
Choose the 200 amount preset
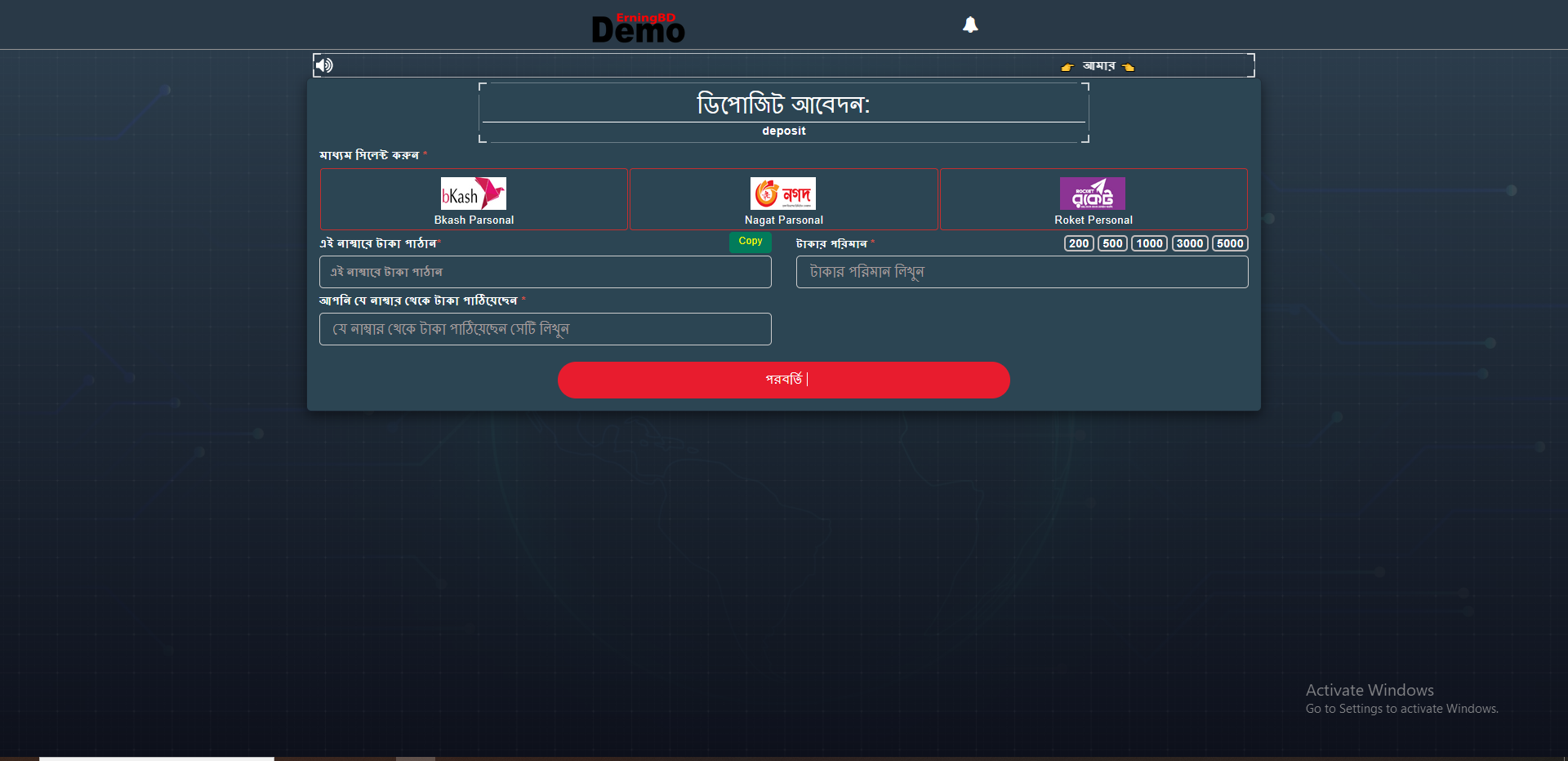coord(1079,243)
